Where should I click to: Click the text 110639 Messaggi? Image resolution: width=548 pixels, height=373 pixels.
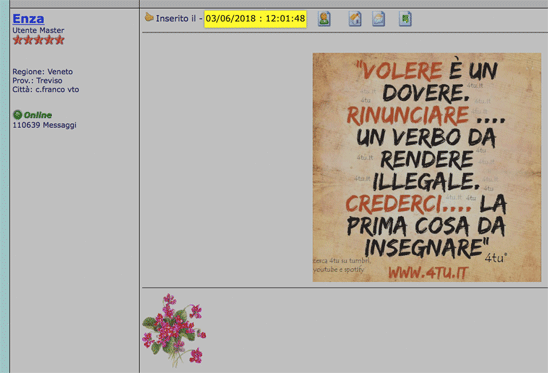(44, 125)
